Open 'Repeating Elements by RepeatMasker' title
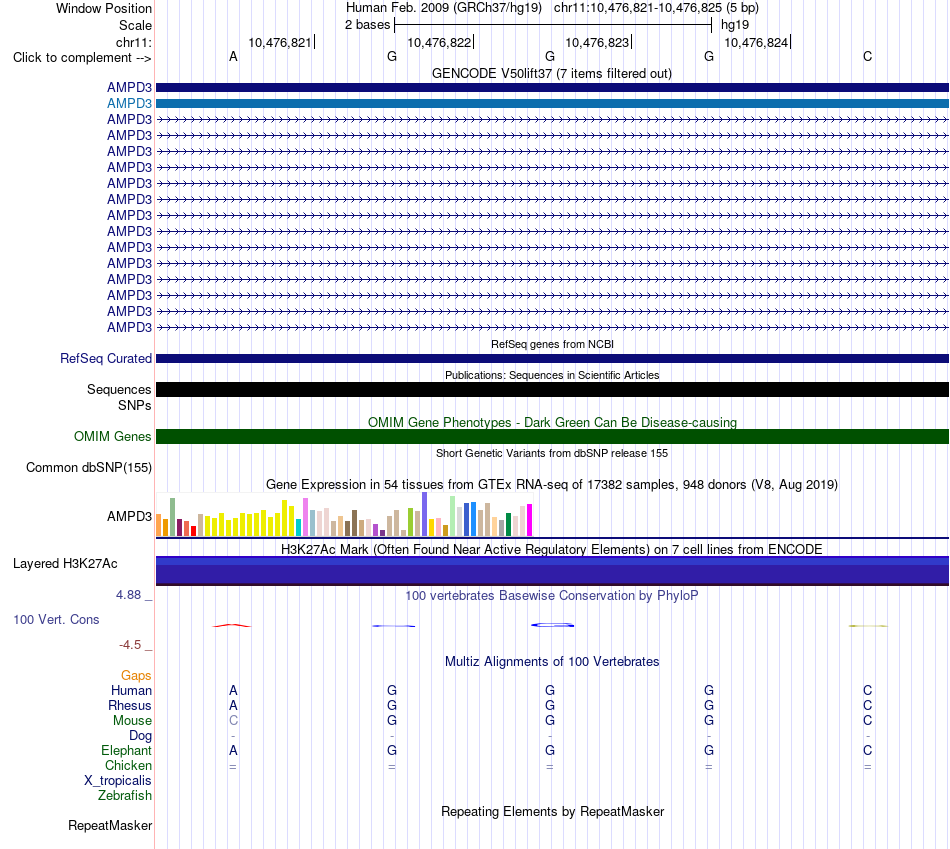This screenshot has width=950, height=849. [552, 812]
